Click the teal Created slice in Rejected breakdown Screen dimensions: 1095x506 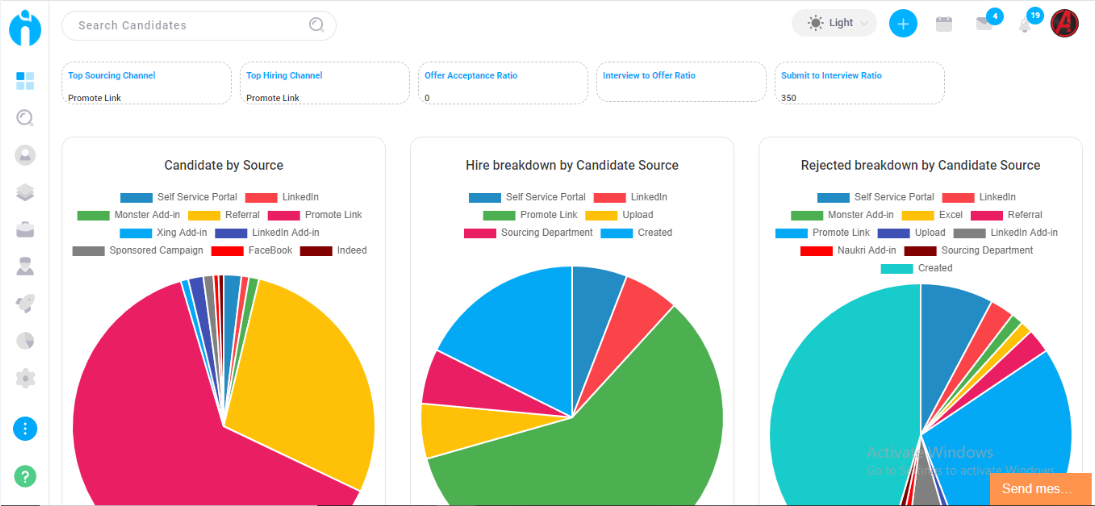tap(845, 398)
